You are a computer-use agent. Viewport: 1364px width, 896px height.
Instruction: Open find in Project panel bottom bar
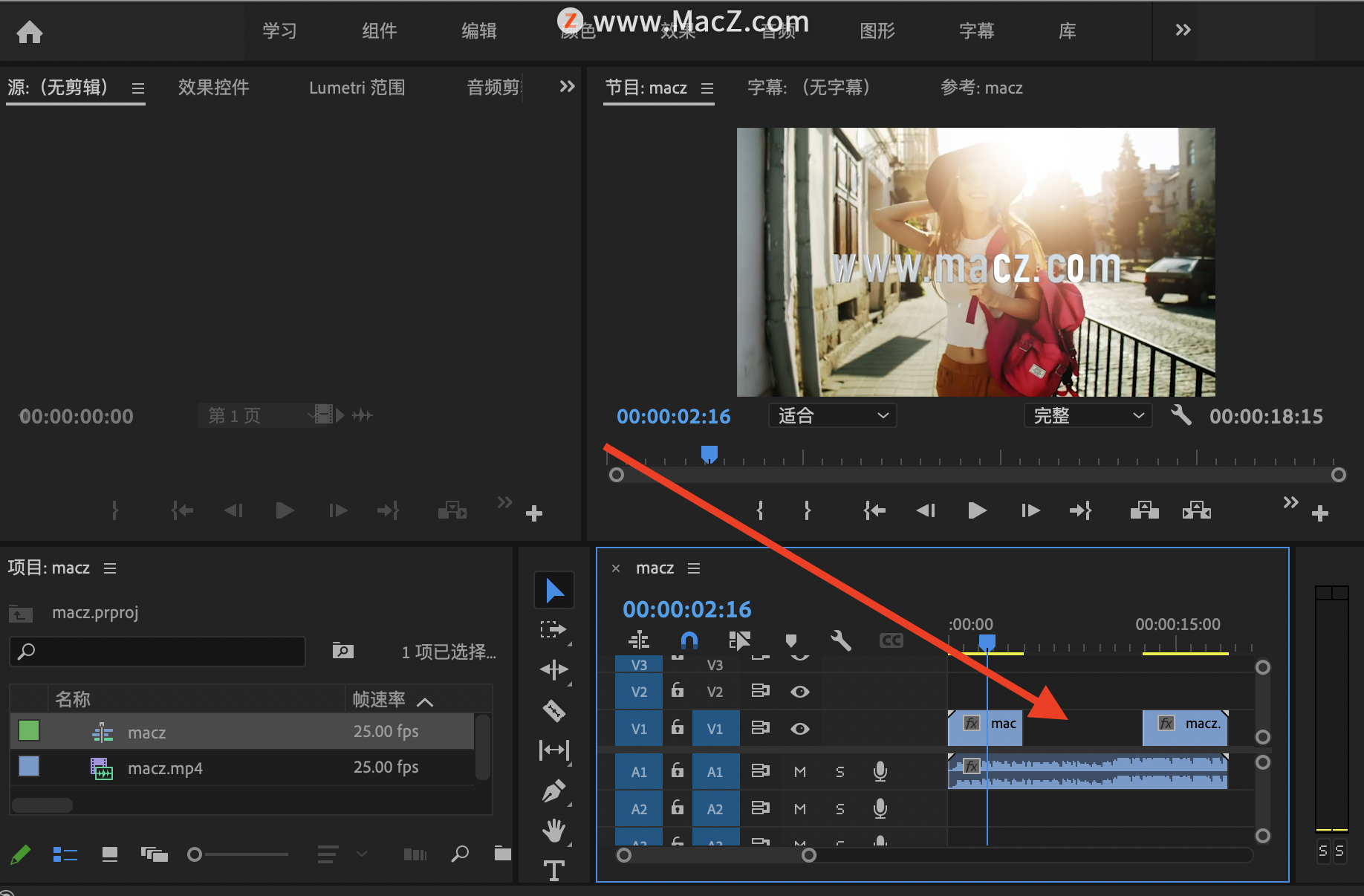click(x=460, y=854)
